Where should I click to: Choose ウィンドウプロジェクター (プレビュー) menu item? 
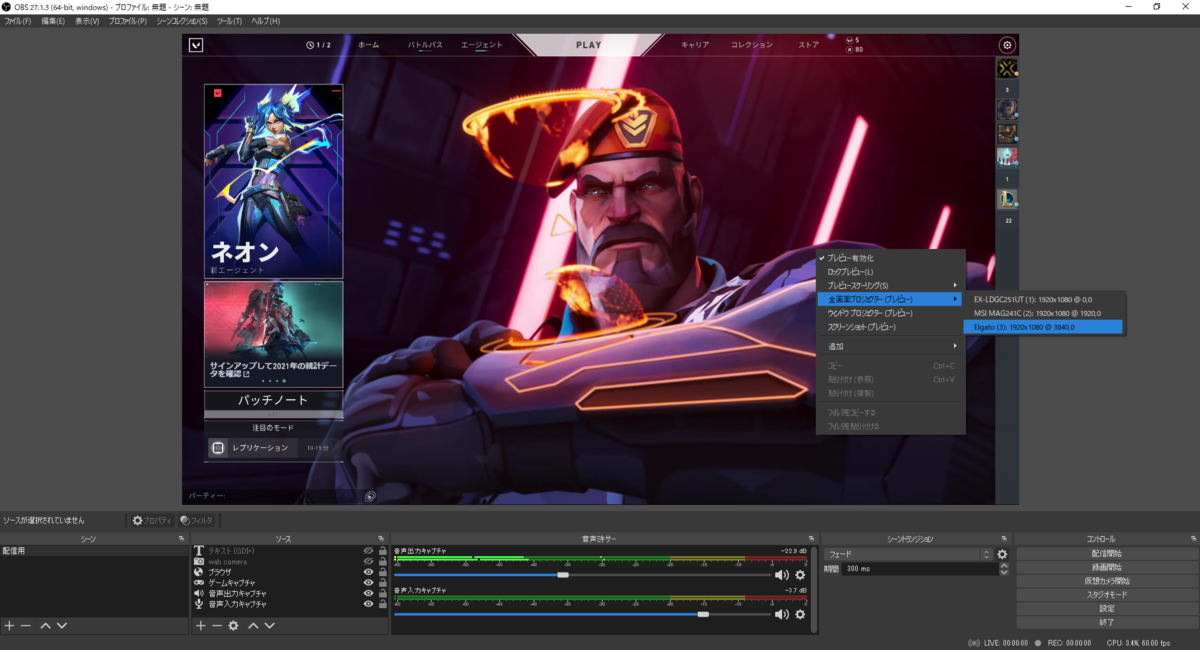point(890,313)
